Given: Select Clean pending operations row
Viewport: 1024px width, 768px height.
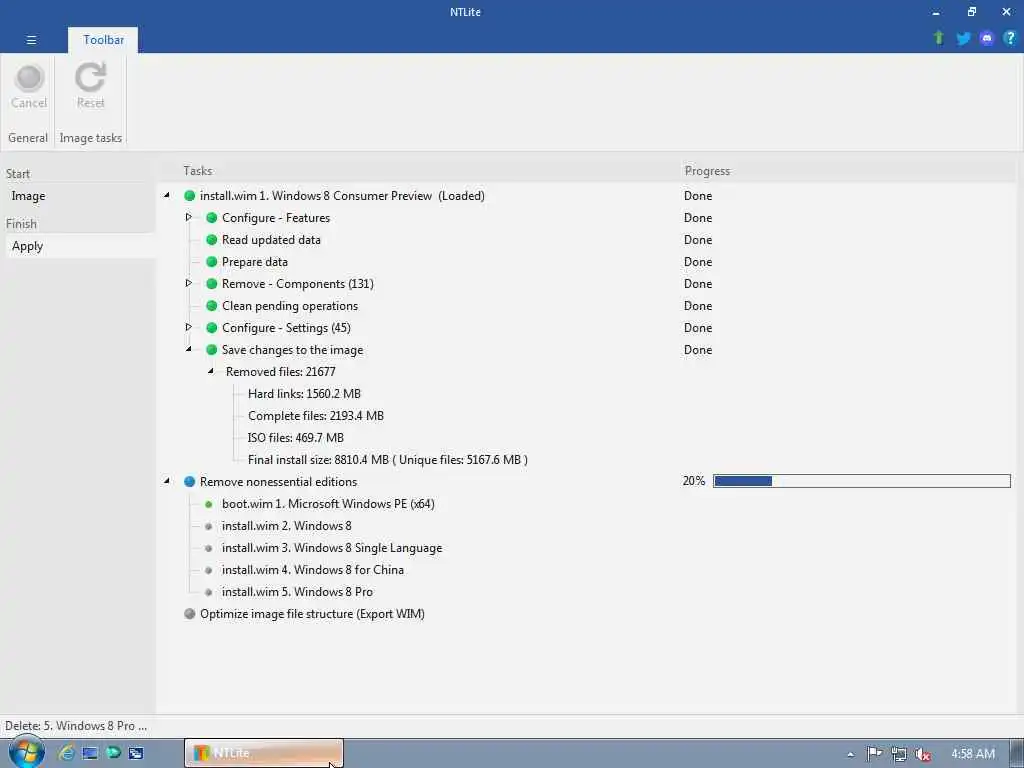Looking at the screenshot, I should [290, 306].
